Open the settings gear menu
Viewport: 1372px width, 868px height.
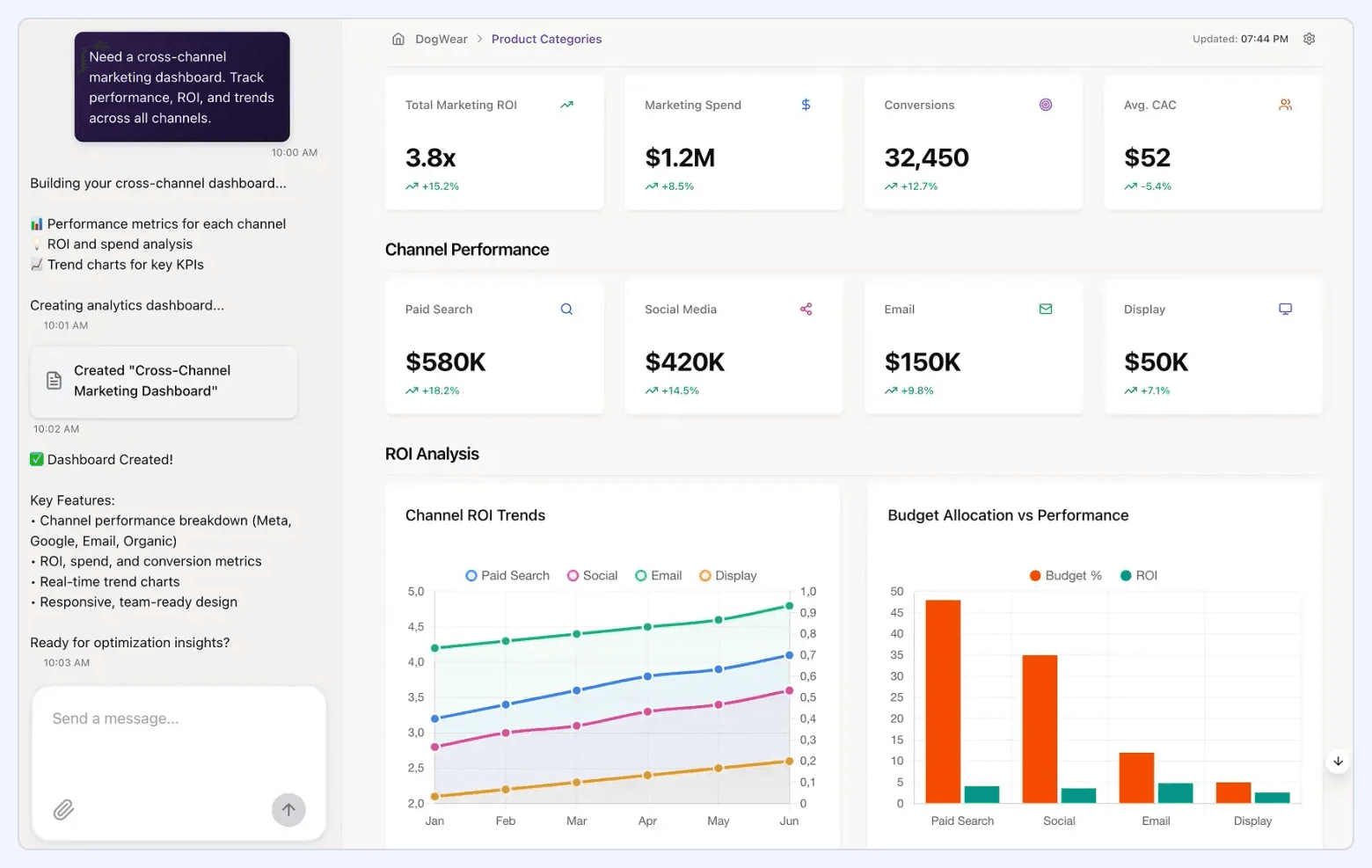point(1309,39)
